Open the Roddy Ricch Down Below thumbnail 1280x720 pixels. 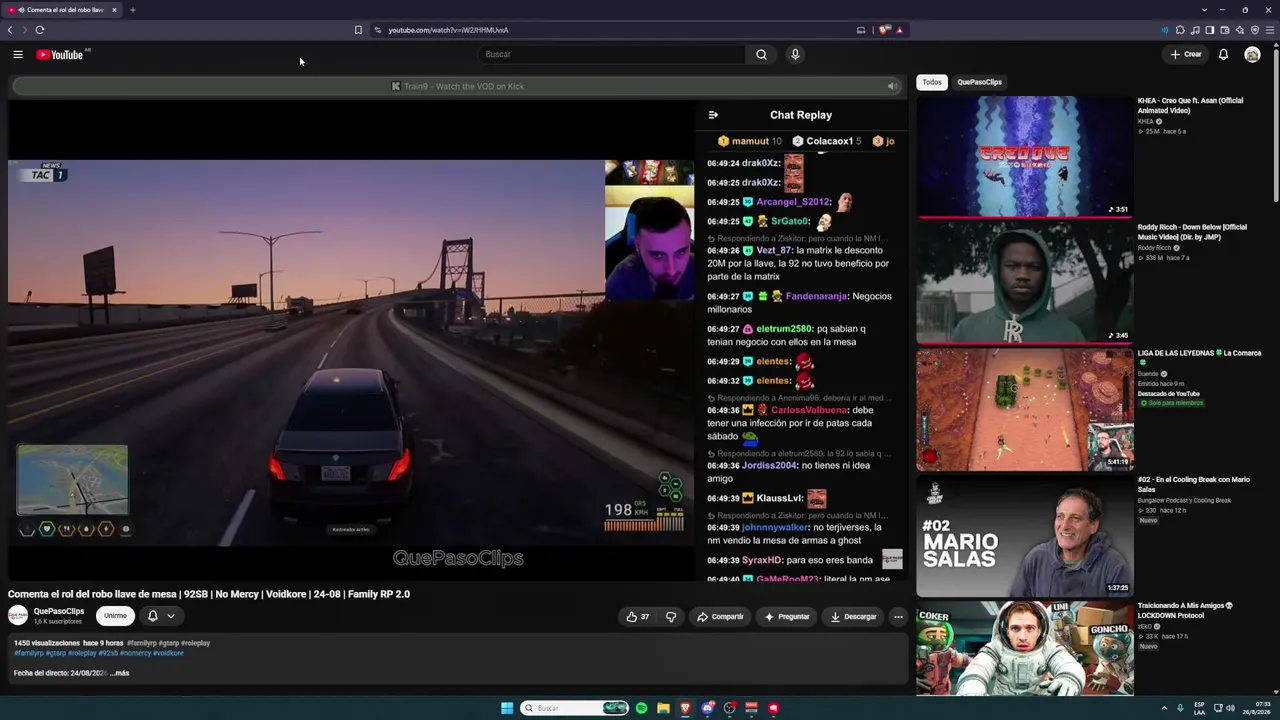1025,283
